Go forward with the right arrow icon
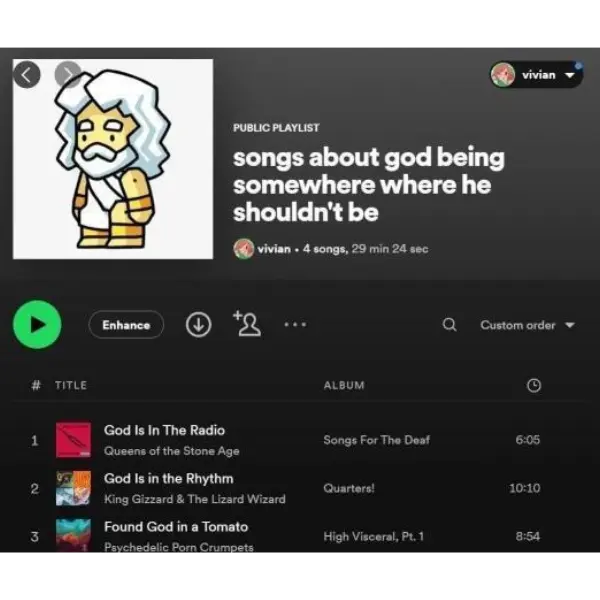The height and width of the screenshot is (600, 600). click(68, 74)
